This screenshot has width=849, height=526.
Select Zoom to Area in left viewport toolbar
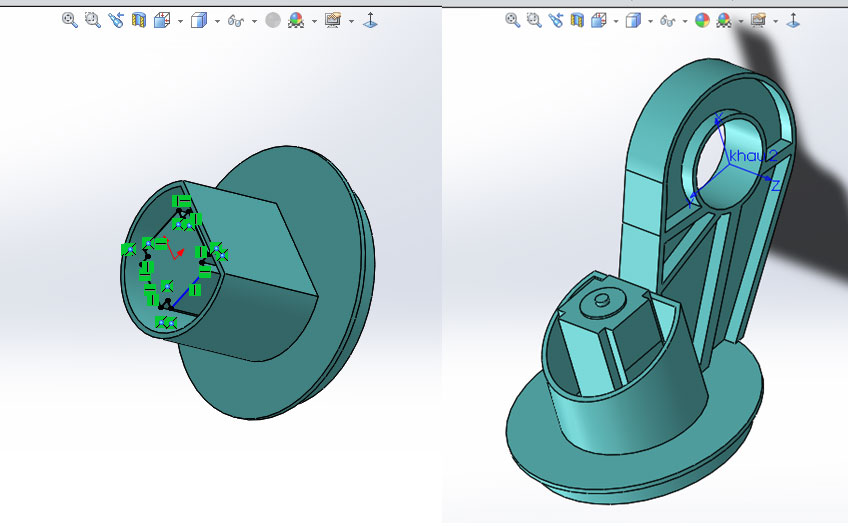93,19
